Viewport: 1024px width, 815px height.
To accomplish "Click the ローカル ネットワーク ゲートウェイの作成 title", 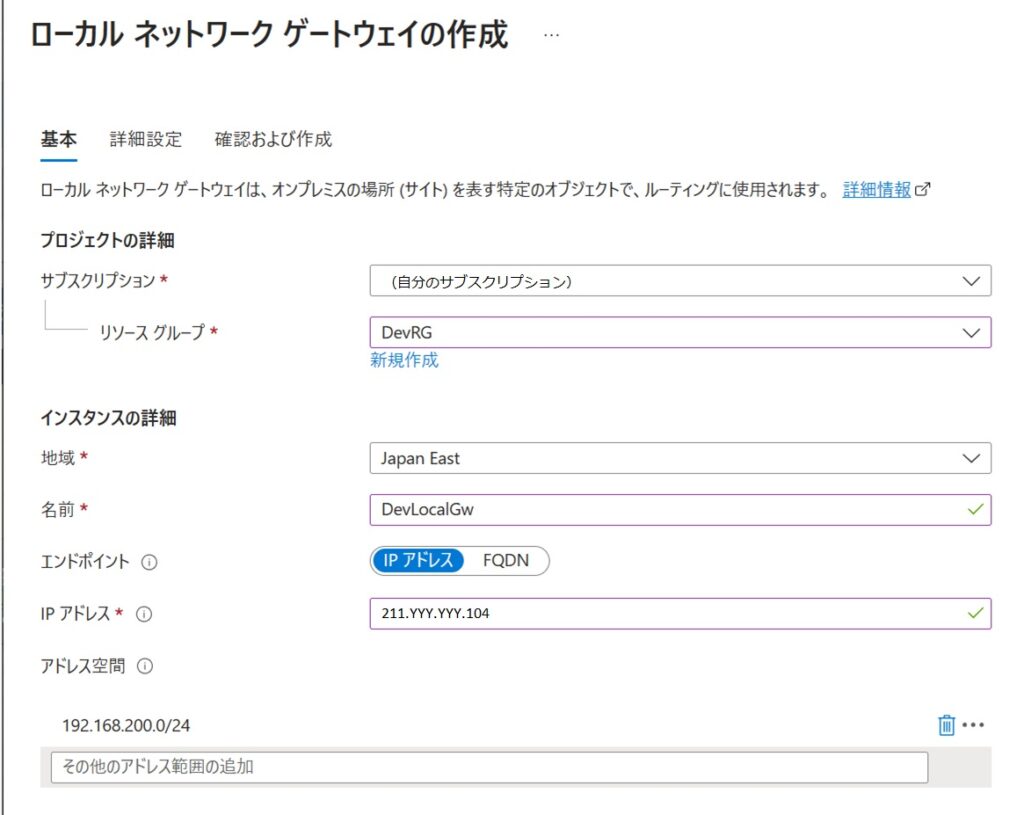I will pos(269,35).
